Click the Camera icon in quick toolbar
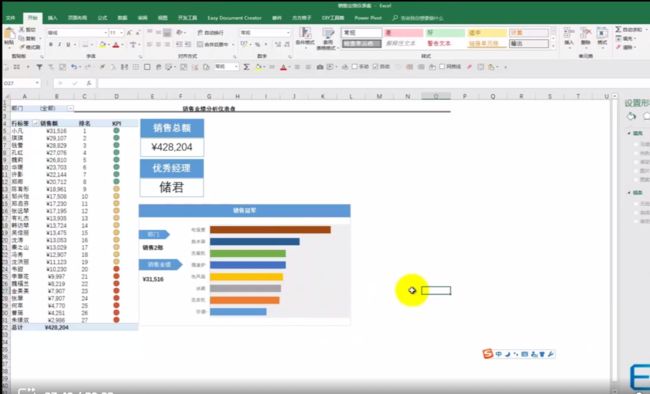This screenshot has height=394, width=650. 320,67
